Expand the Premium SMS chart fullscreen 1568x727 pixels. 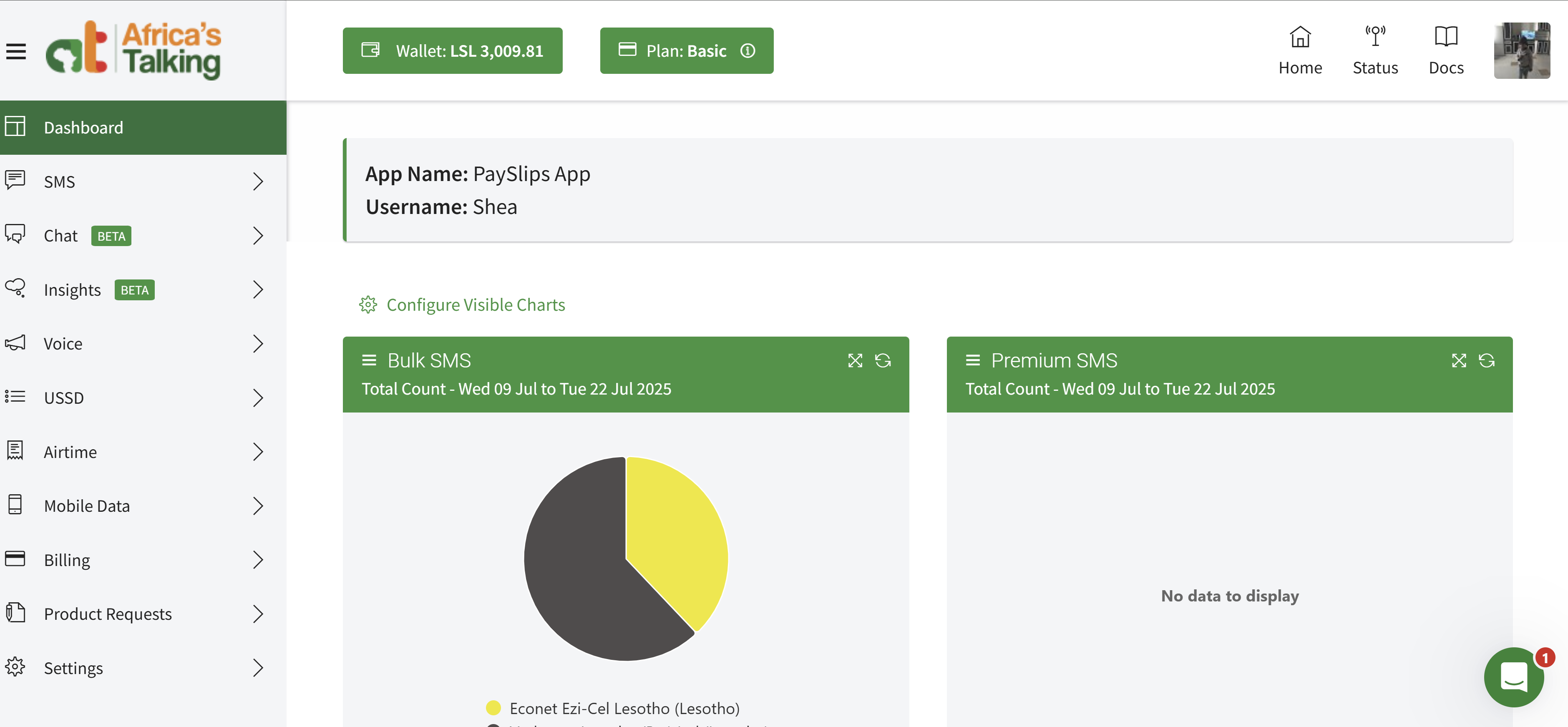pyautogui.click(x=1458, y=360)
